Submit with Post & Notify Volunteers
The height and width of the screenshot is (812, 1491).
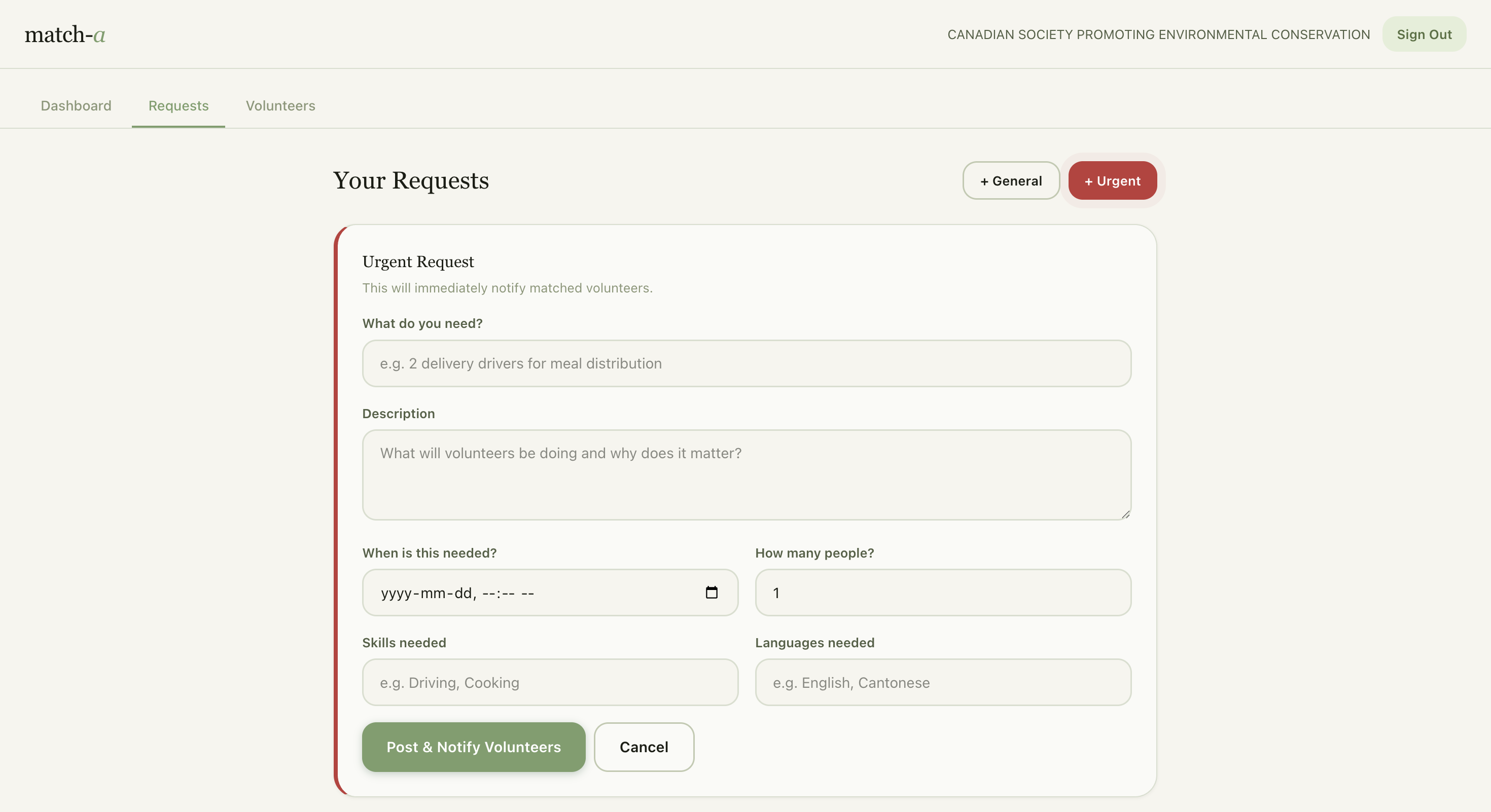[x=474, y=747]
